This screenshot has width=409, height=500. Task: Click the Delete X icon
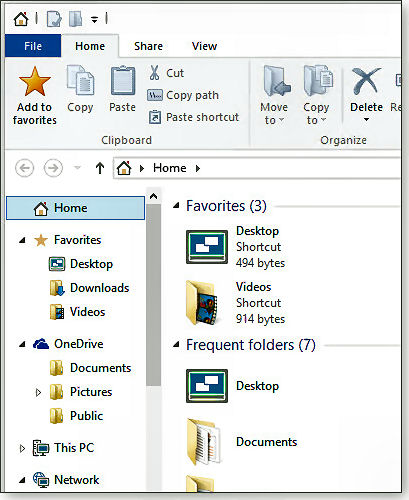pos(366,81)
